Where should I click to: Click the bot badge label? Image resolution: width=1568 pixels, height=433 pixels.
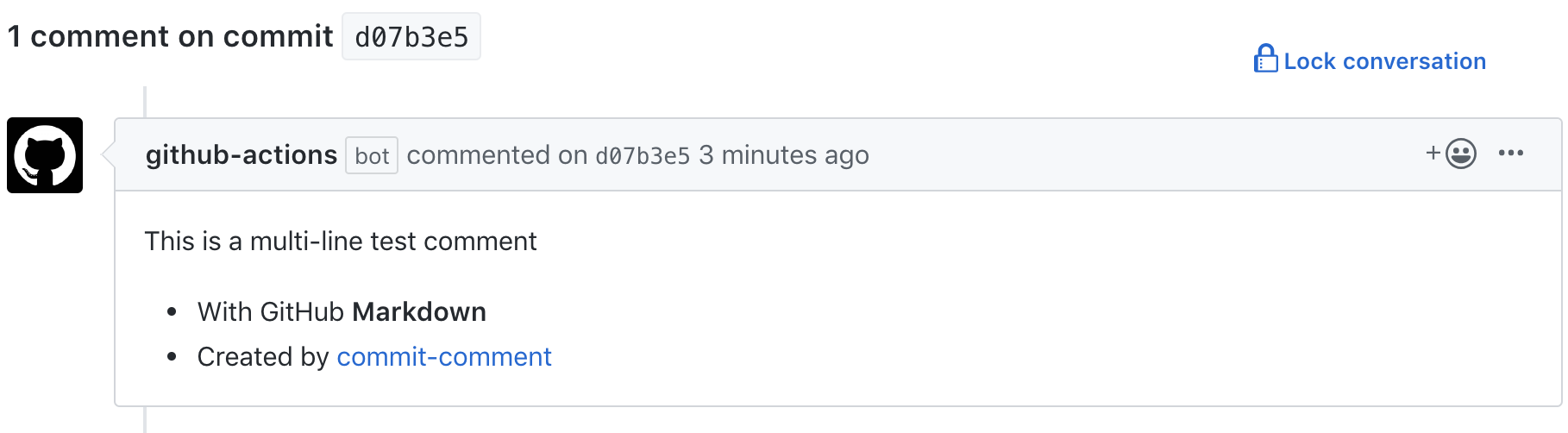372,156
